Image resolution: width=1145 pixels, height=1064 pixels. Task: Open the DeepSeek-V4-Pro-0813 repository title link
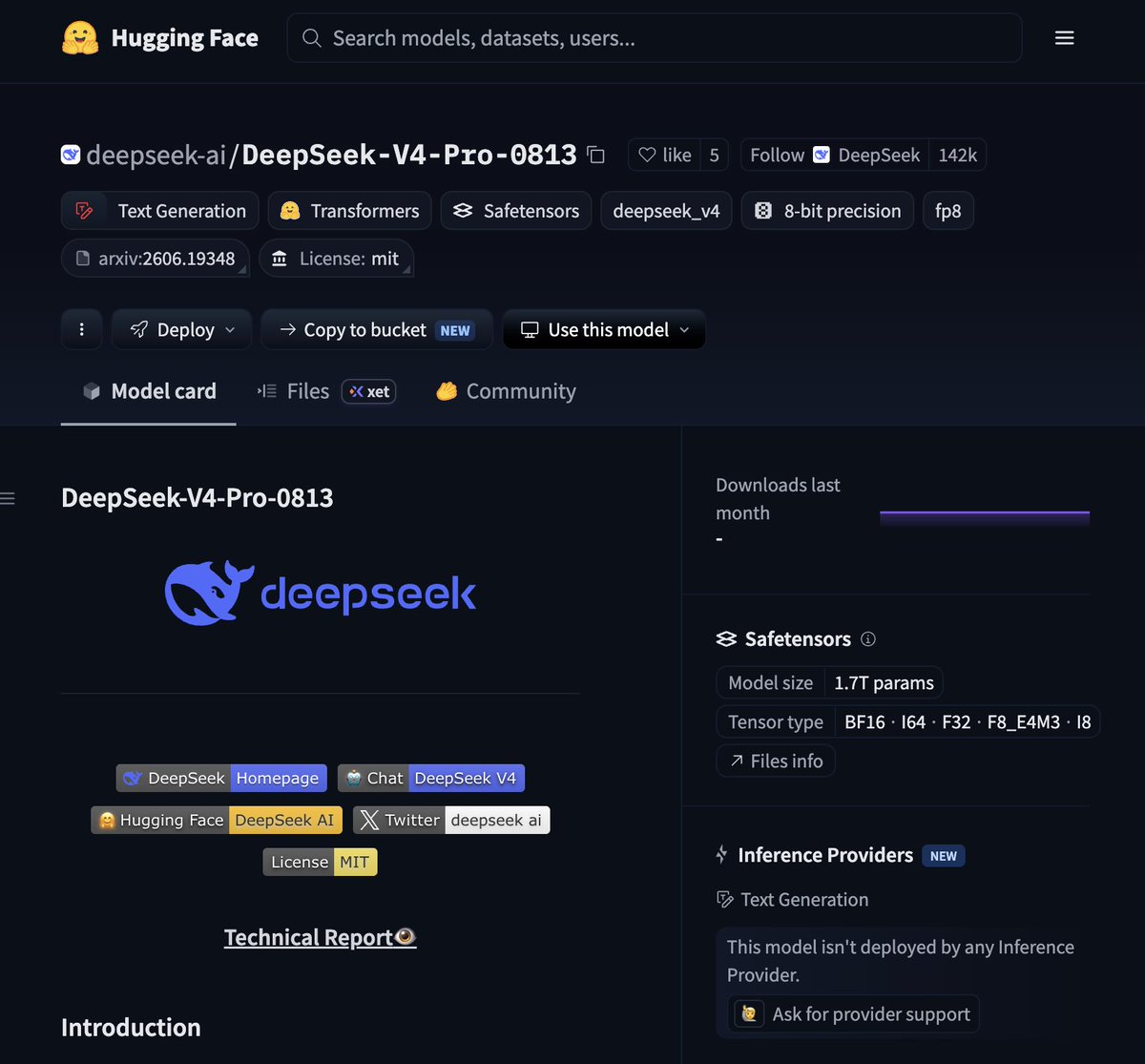click(409, 155)
